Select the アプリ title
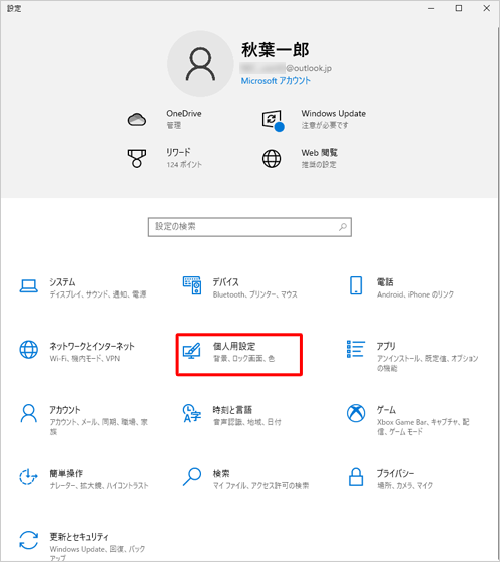 click(386, 346)
